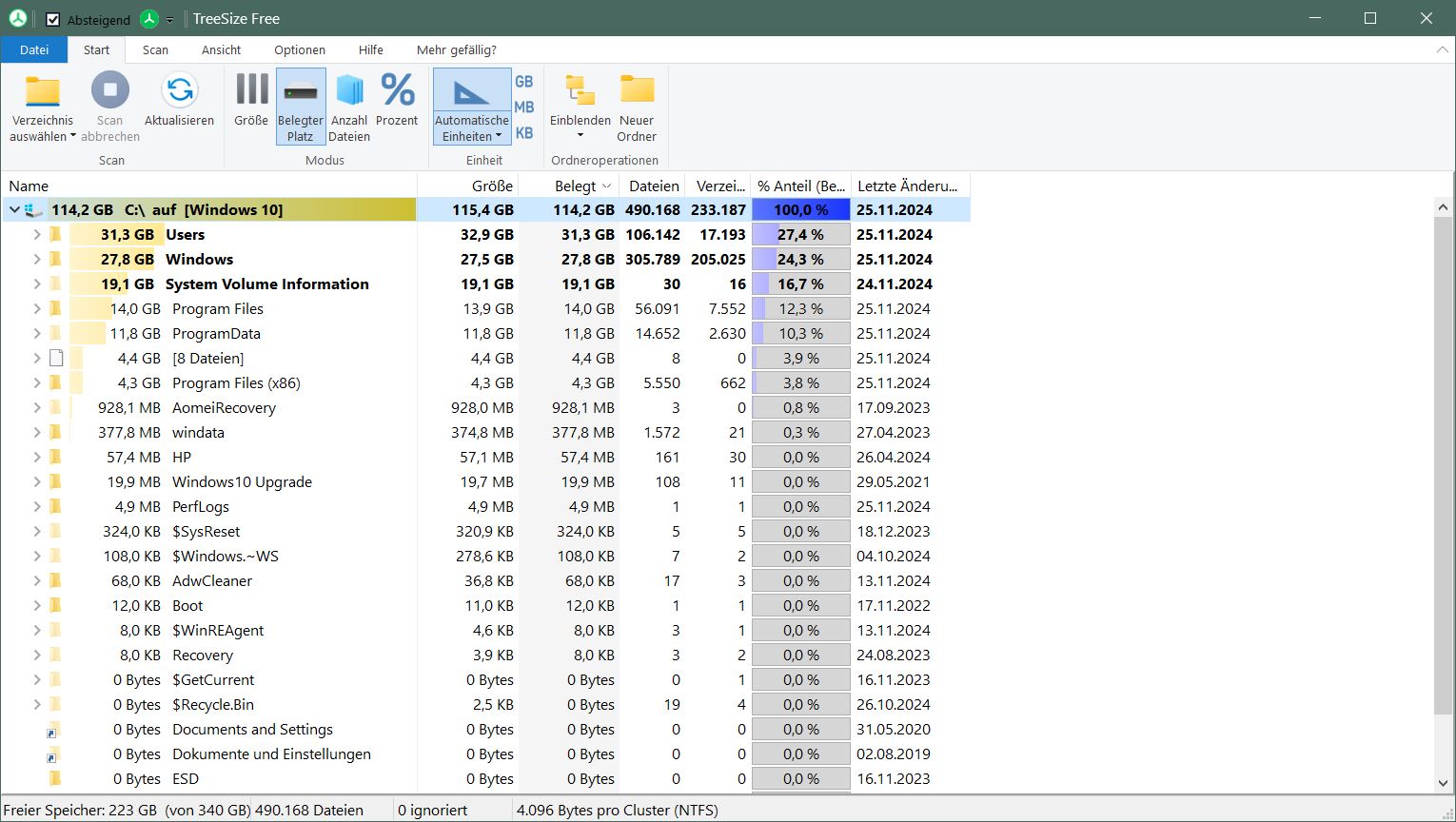Select Belegter Platz mode icon
The width and height of the screenshot is (1456, 822).
click(301, 91)
